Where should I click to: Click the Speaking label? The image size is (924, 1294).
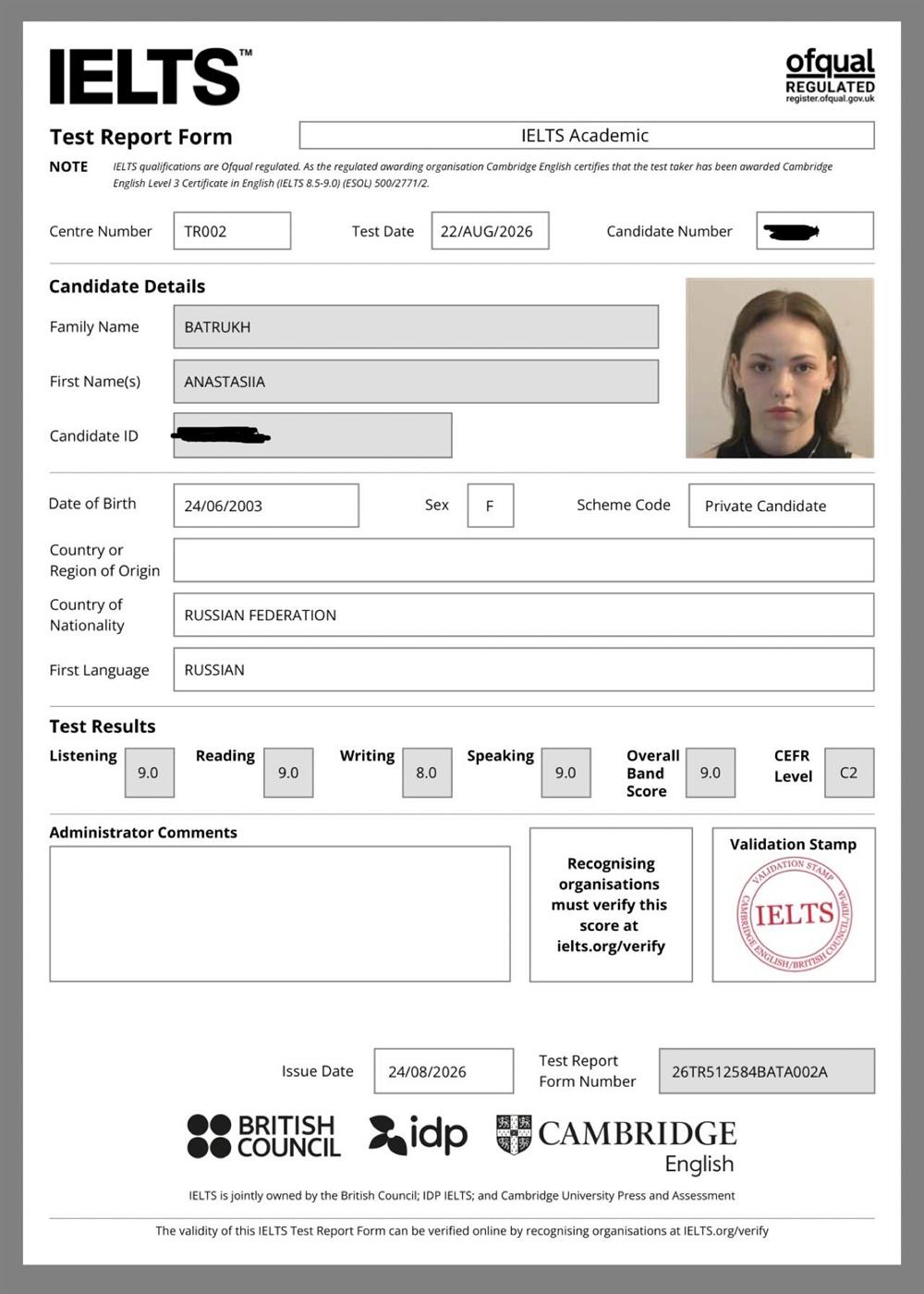(500, 755)
